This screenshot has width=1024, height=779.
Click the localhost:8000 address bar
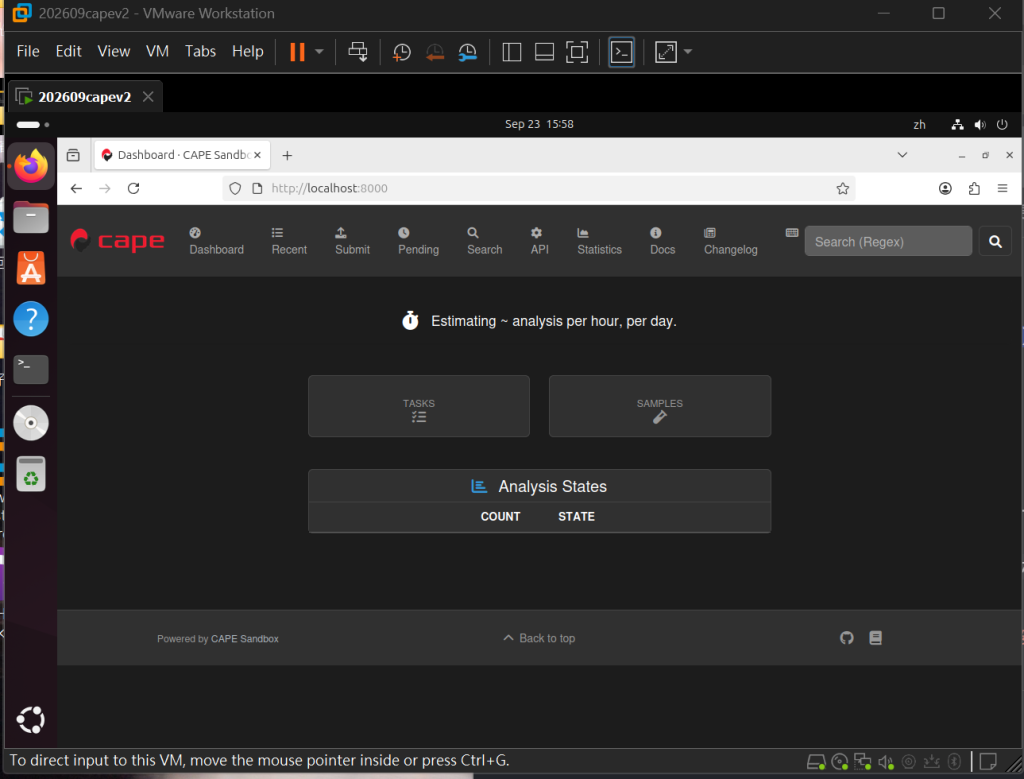(539, 188)
